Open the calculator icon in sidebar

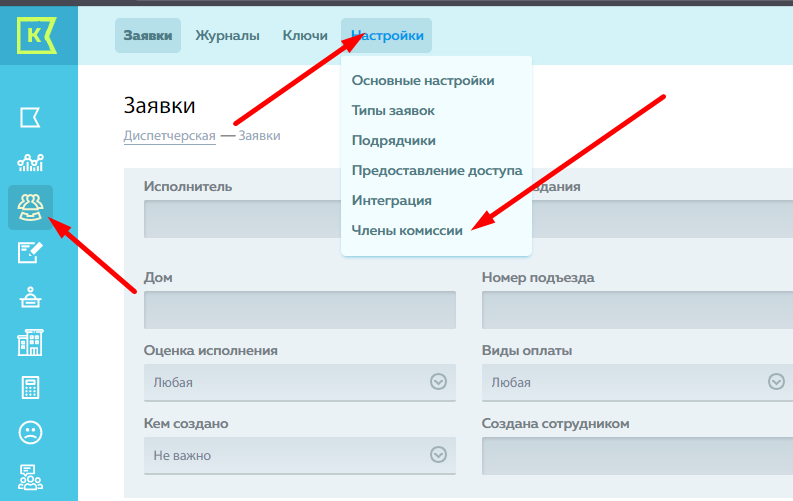(x=30, y=388)
